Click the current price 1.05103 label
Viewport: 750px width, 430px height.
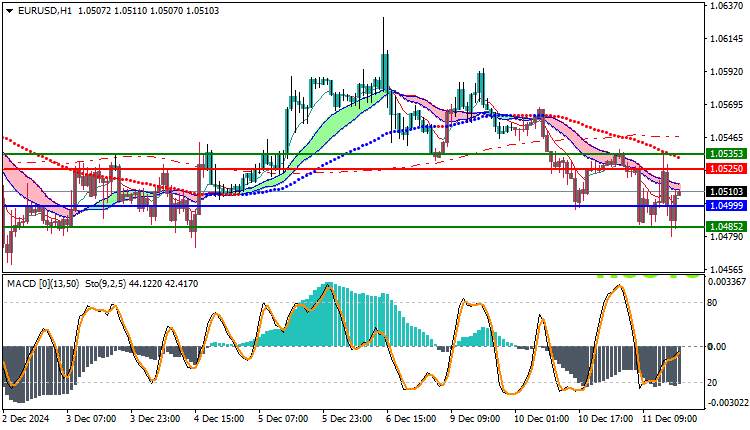click(x=727, y=191)
